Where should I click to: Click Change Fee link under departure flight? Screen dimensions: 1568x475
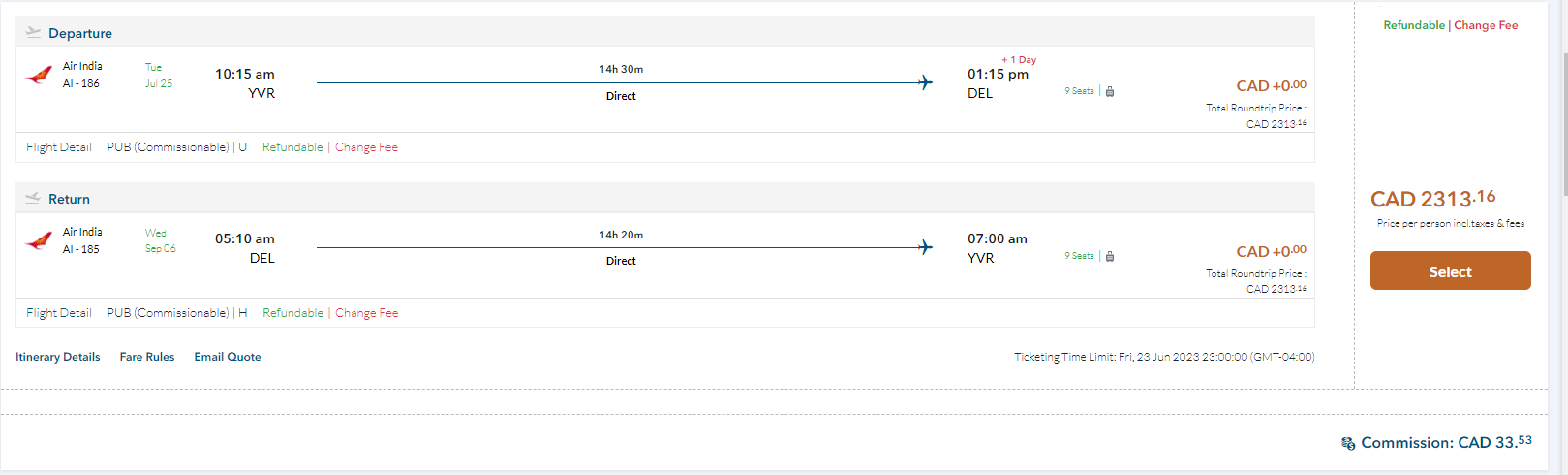pyautogui.click(x=366, y=147)
